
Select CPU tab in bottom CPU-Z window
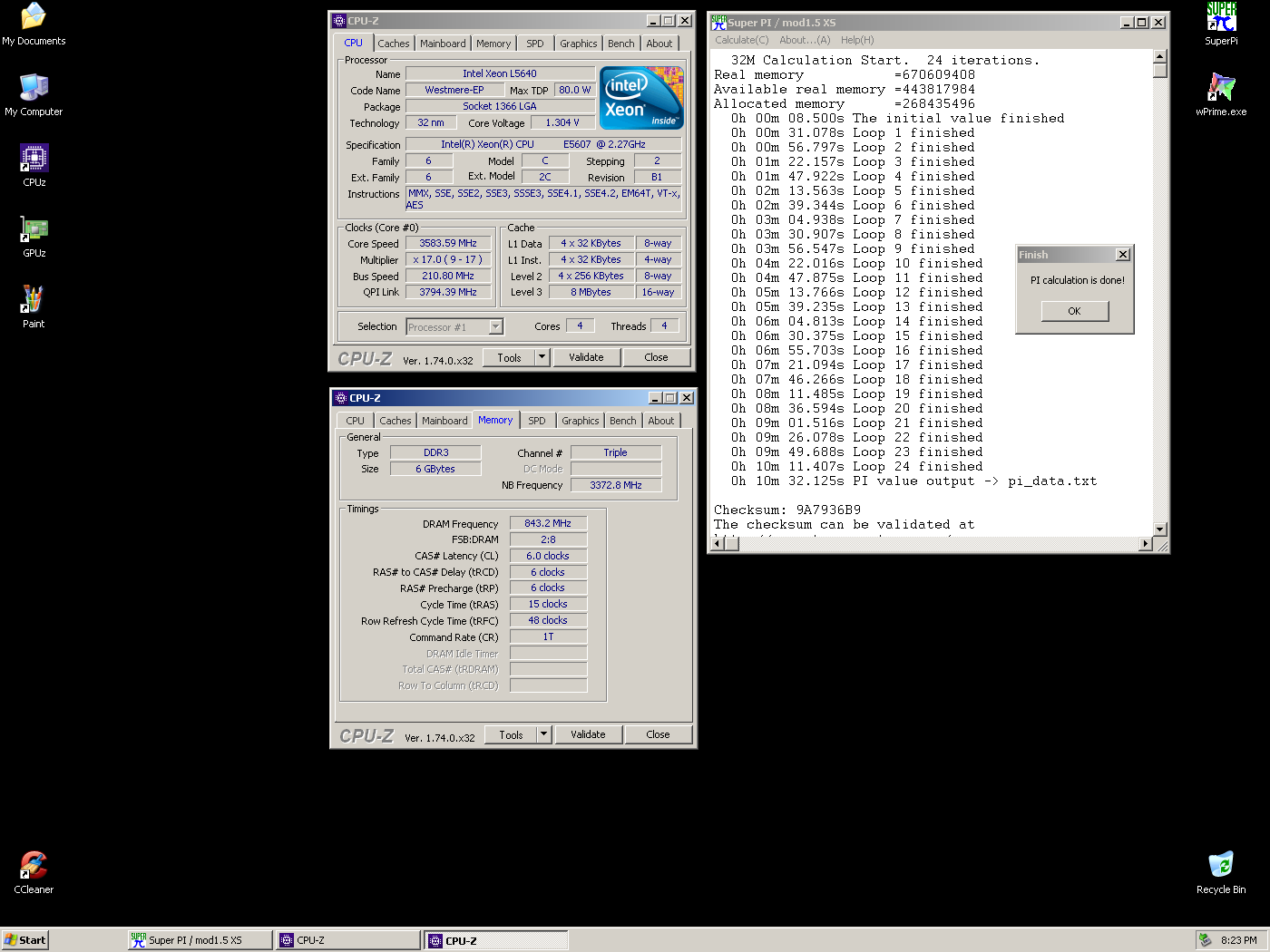click(355, 421)
